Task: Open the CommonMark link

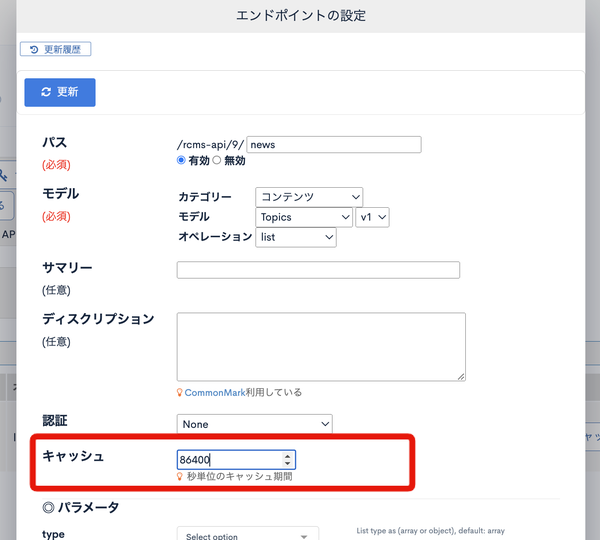Action: pos(215,393)
